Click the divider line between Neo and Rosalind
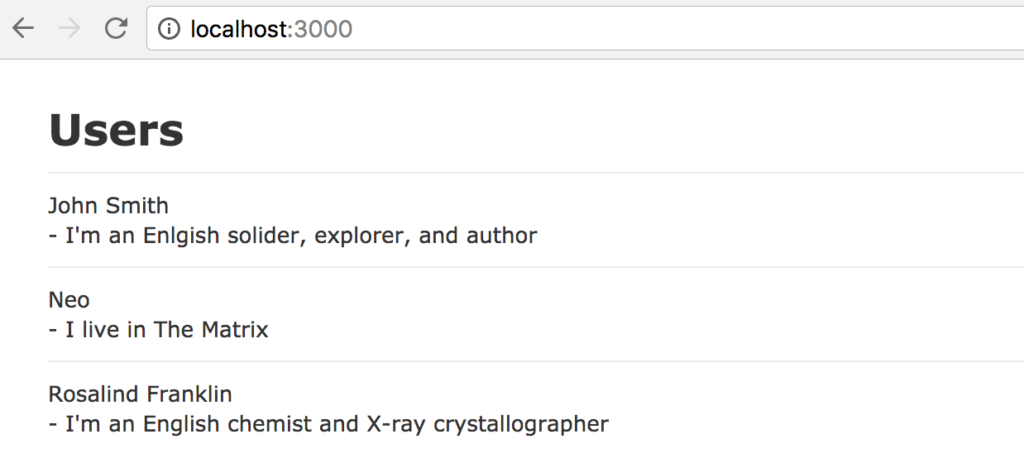 tap(536, 361)
